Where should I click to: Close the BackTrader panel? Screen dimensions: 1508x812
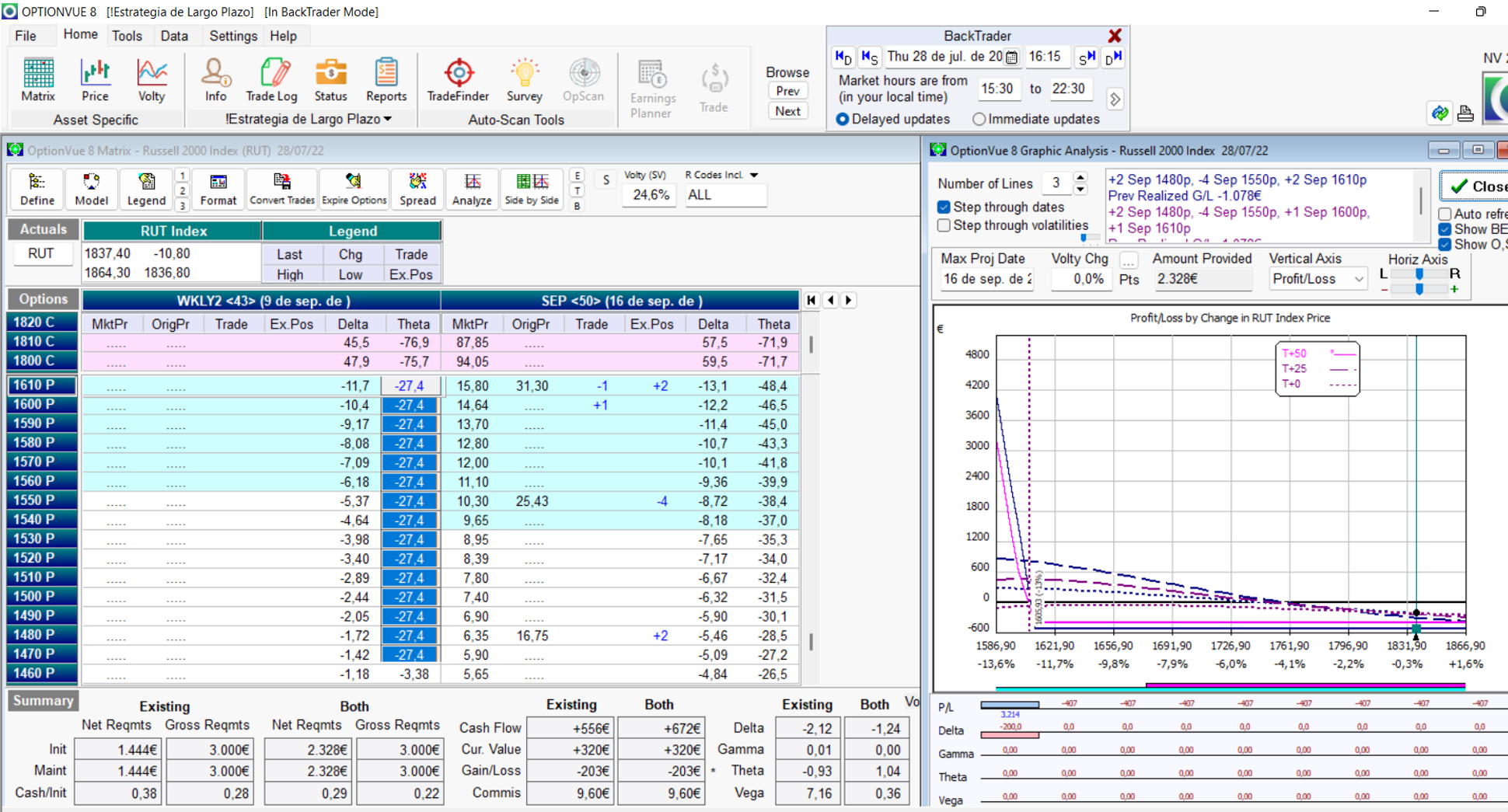click(x=1115, y=36)
